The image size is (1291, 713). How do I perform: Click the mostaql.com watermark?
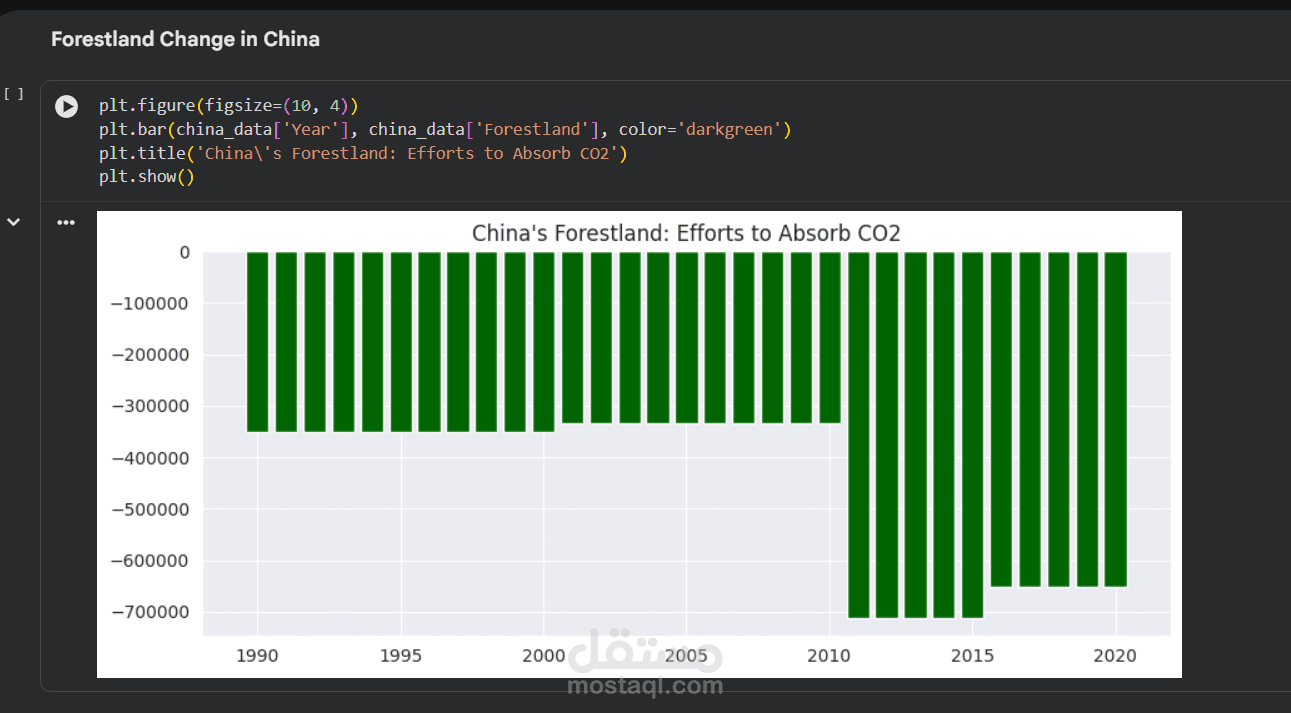[645, 685]
